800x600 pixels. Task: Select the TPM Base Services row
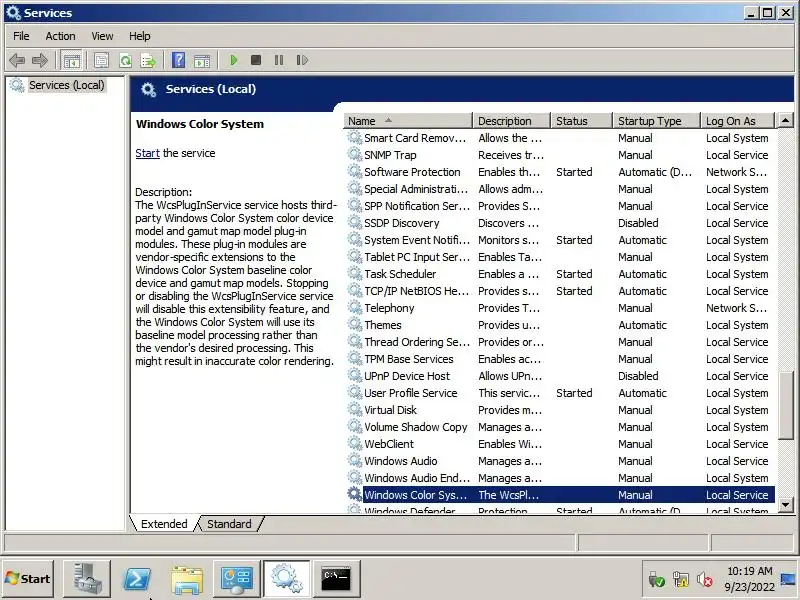[559, 359]
